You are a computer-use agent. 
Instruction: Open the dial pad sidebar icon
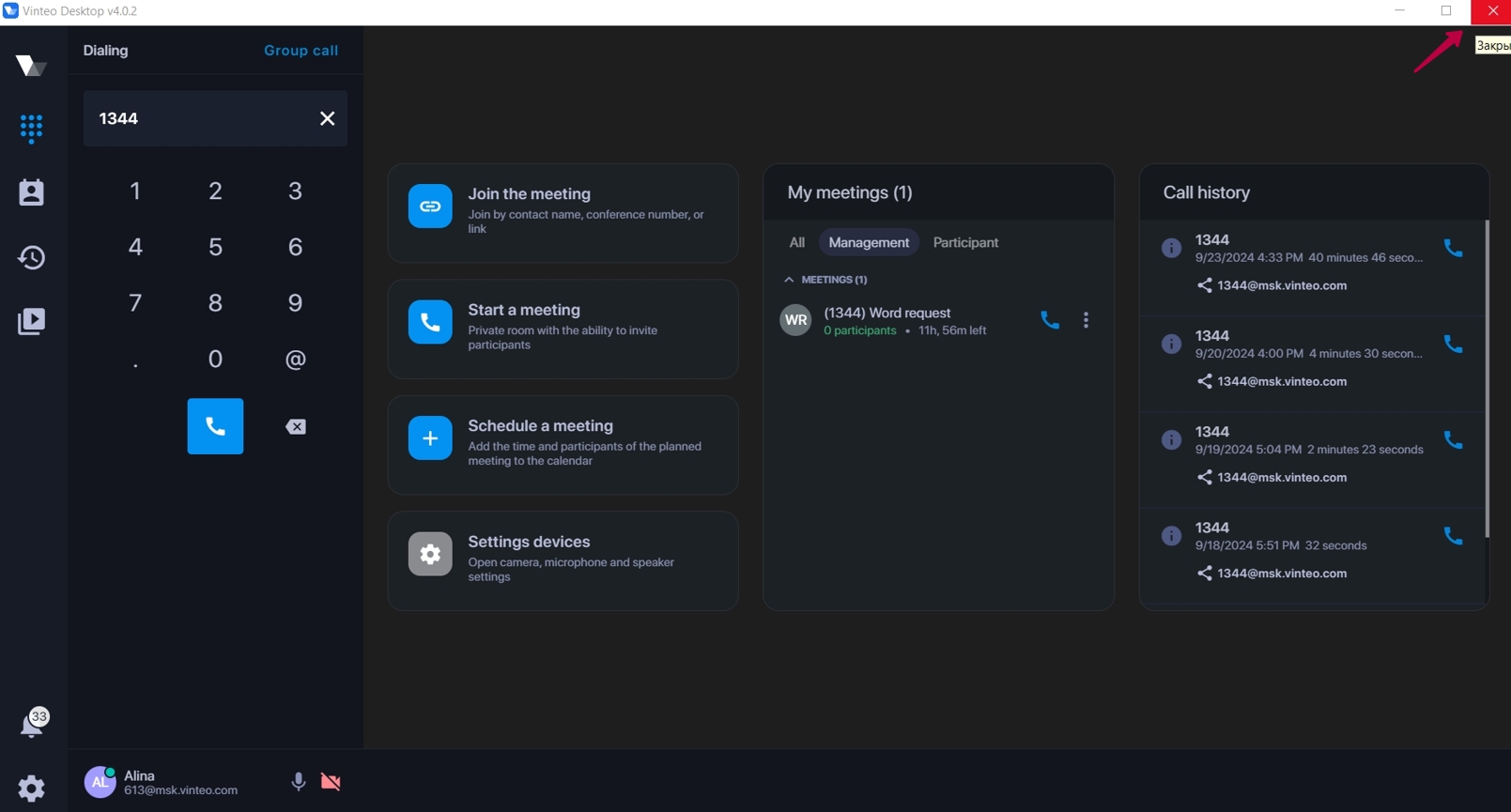click(31, 128)
